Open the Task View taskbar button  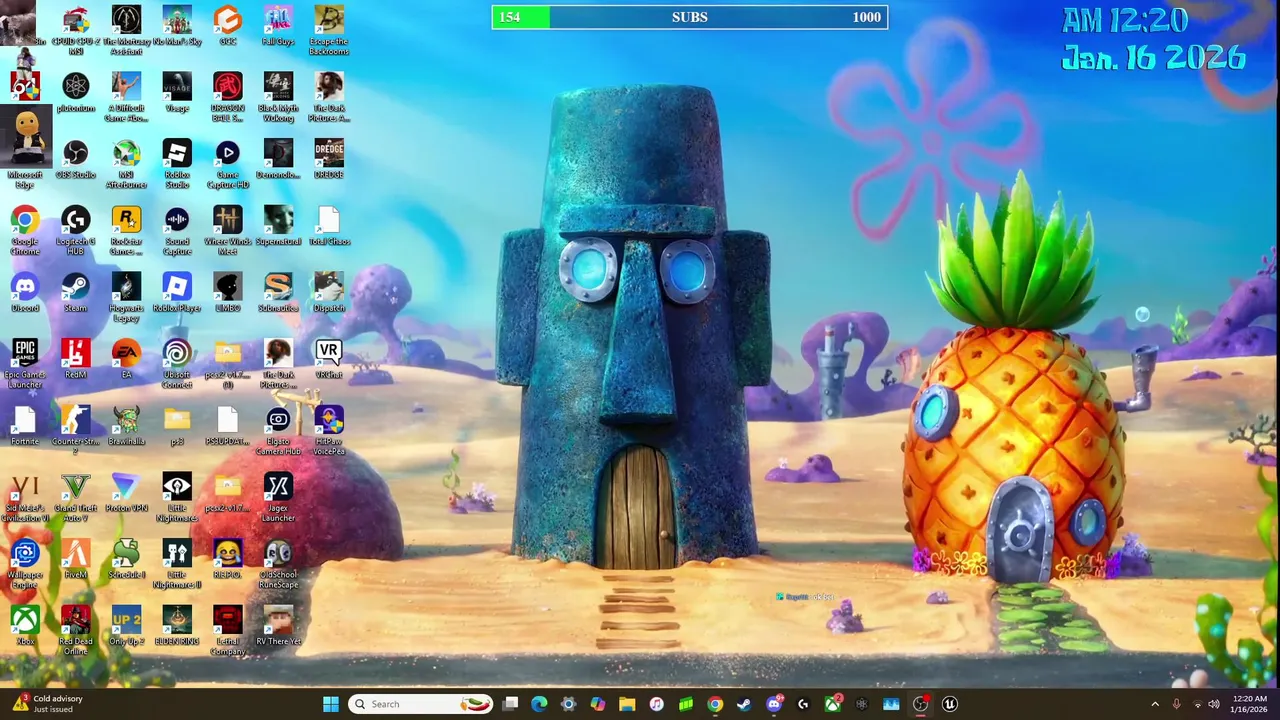(511, 704)
